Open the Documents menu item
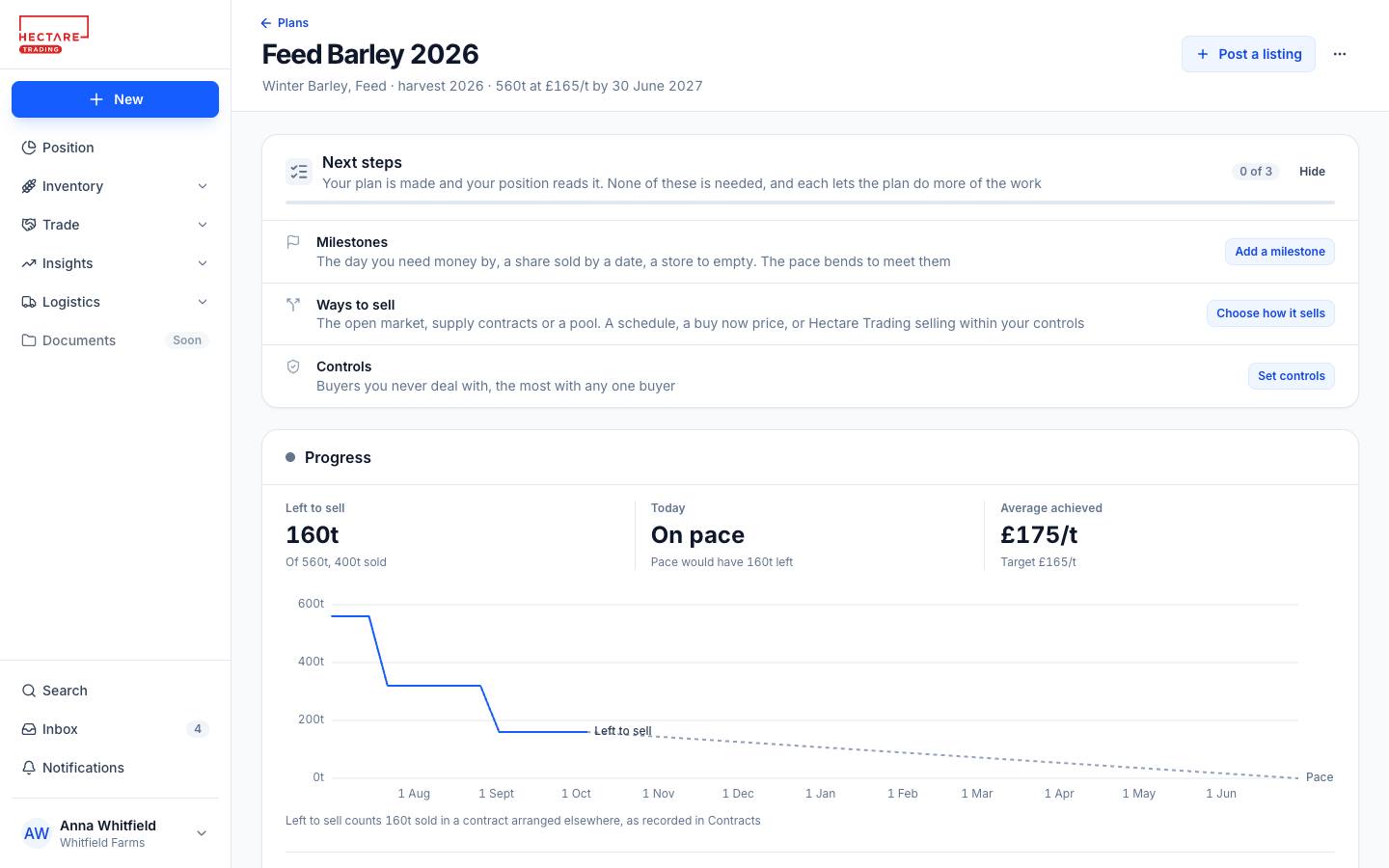 tap(115, 340)
